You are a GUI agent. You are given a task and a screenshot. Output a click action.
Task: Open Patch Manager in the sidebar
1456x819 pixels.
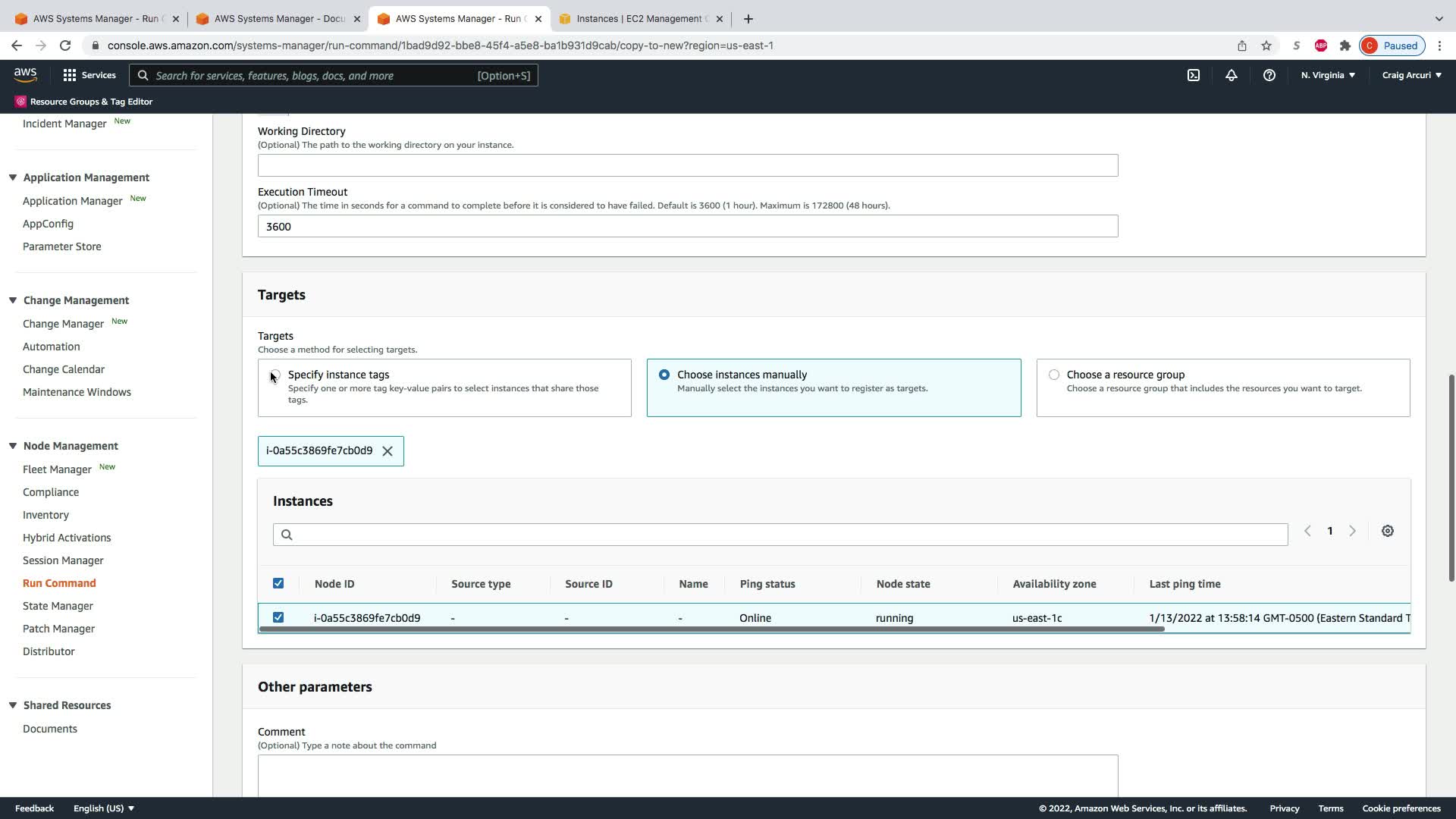pos(58,629)
